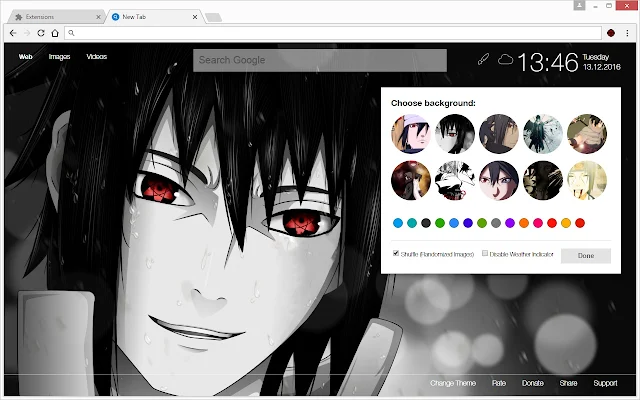Image resolution: width=640 pixels, height=400 pixels.
Task: Open the Support link
Action: 605,383
